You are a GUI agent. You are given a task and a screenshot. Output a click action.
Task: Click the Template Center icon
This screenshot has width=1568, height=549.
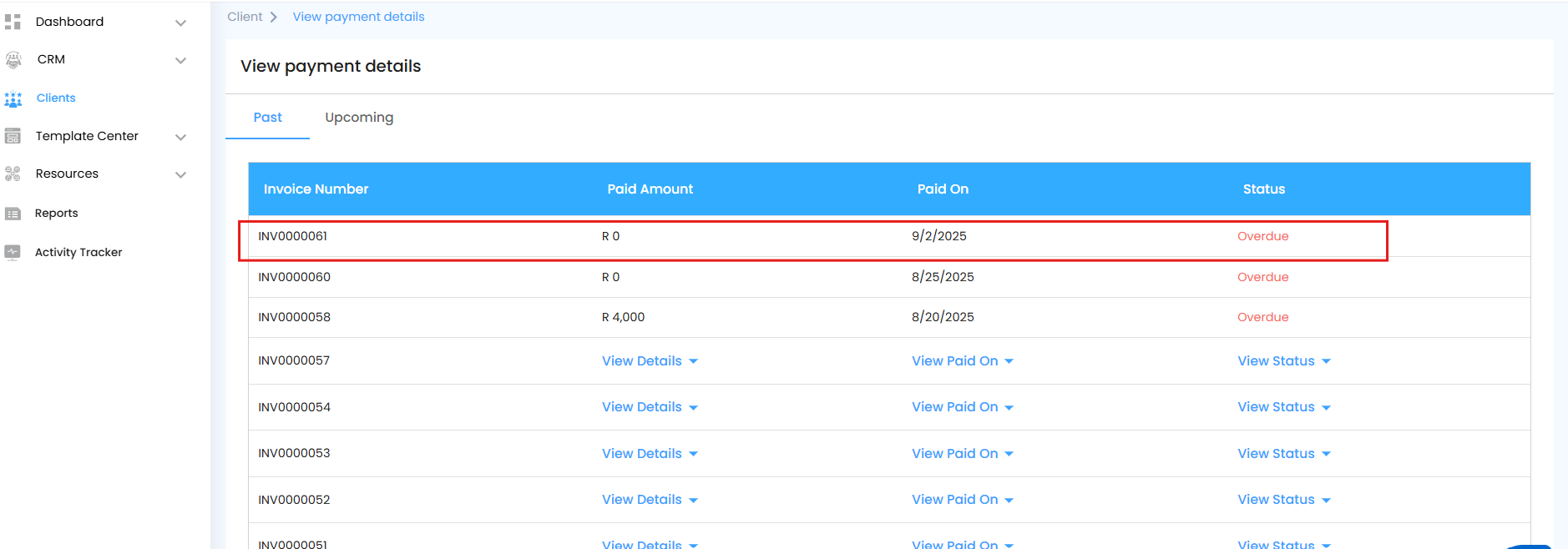(13, 136)
